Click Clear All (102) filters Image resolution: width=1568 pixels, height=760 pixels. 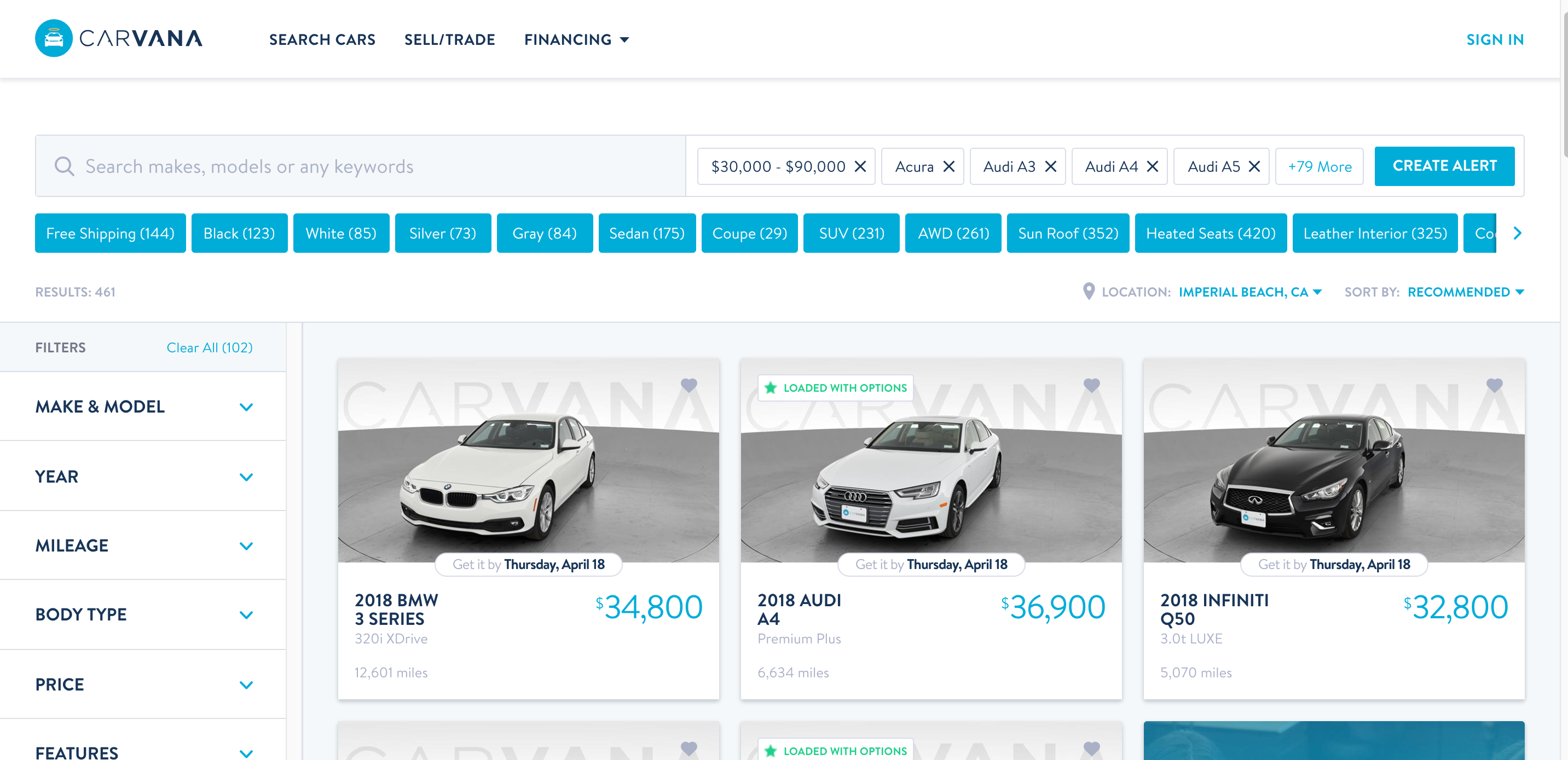click(210, 347)
